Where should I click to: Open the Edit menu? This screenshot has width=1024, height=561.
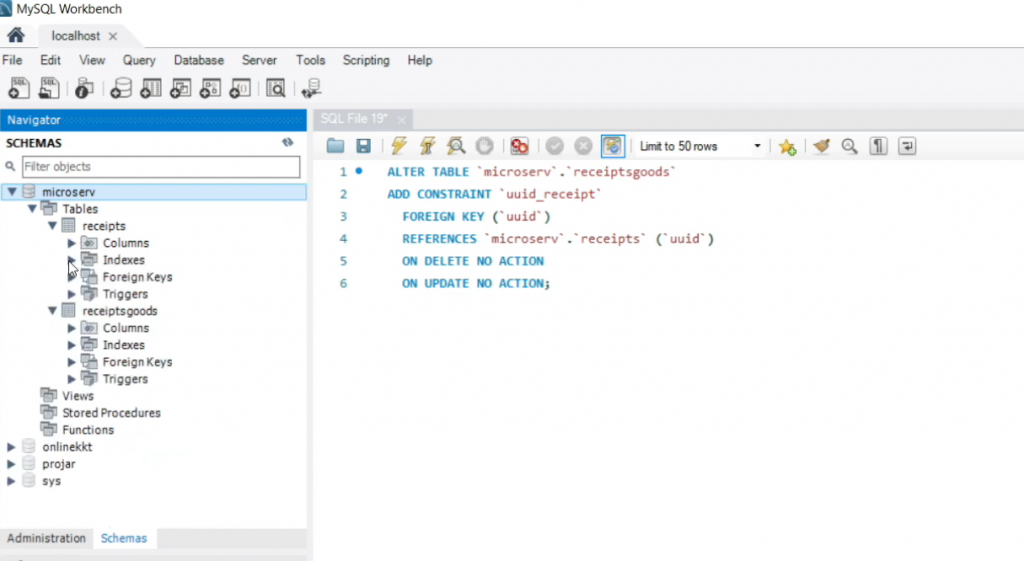(50, 60)
